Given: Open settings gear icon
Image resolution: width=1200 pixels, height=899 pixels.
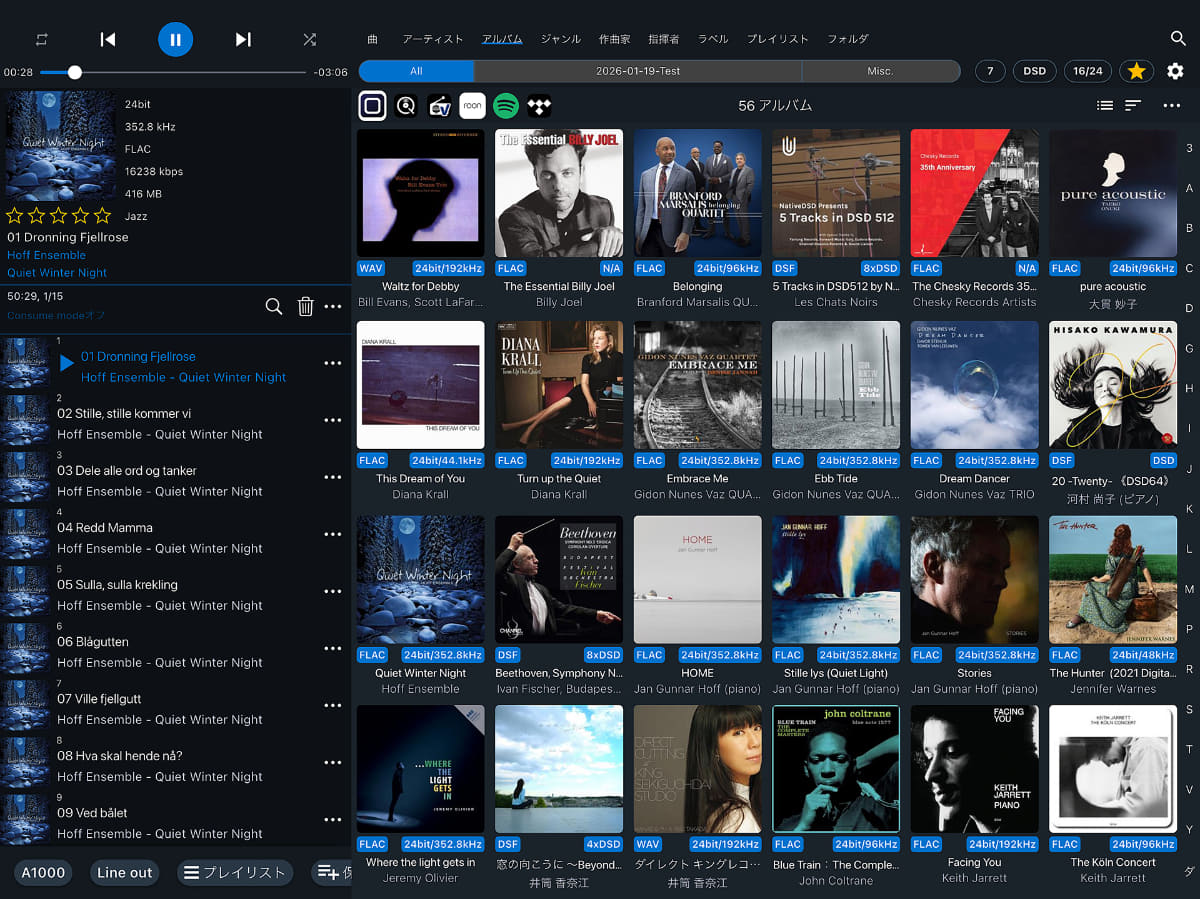Looking at the screenshot, I should coord(1175,71).
